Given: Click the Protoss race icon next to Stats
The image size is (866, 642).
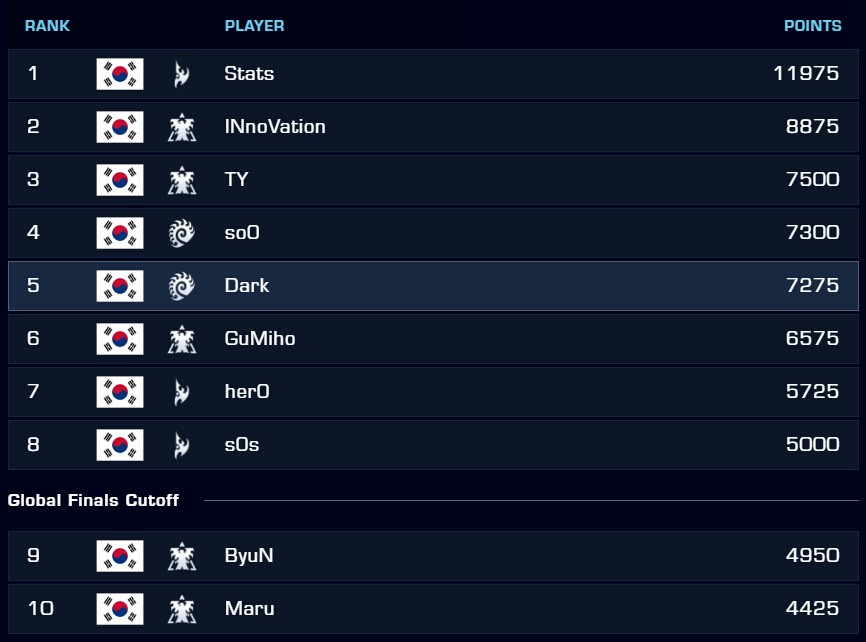Looking at the screenshot, I should 182,74.
